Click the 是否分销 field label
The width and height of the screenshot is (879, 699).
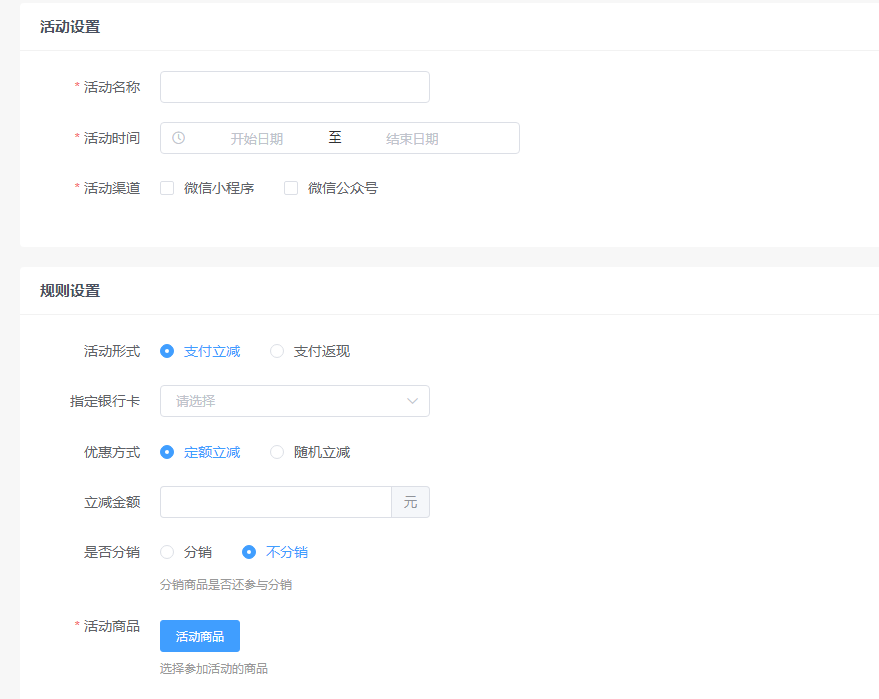[112, 552]
